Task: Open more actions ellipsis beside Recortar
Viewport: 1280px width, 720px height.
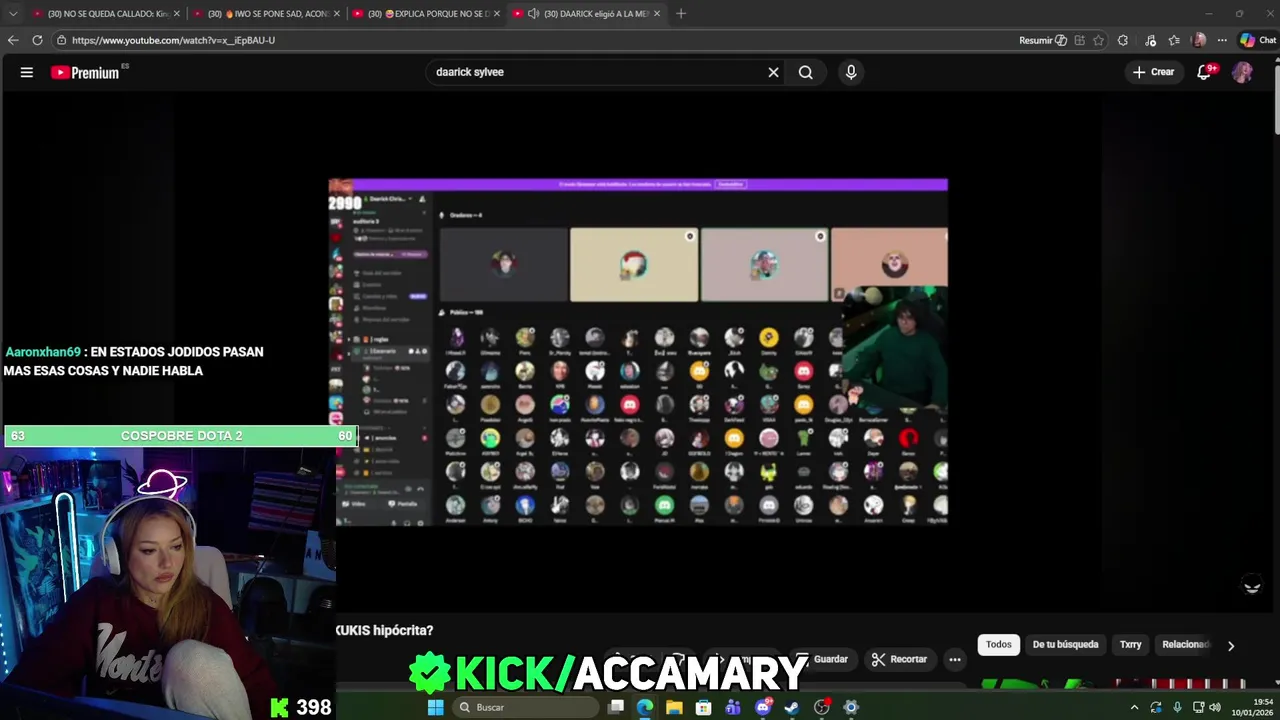Action: pos(955,659)
